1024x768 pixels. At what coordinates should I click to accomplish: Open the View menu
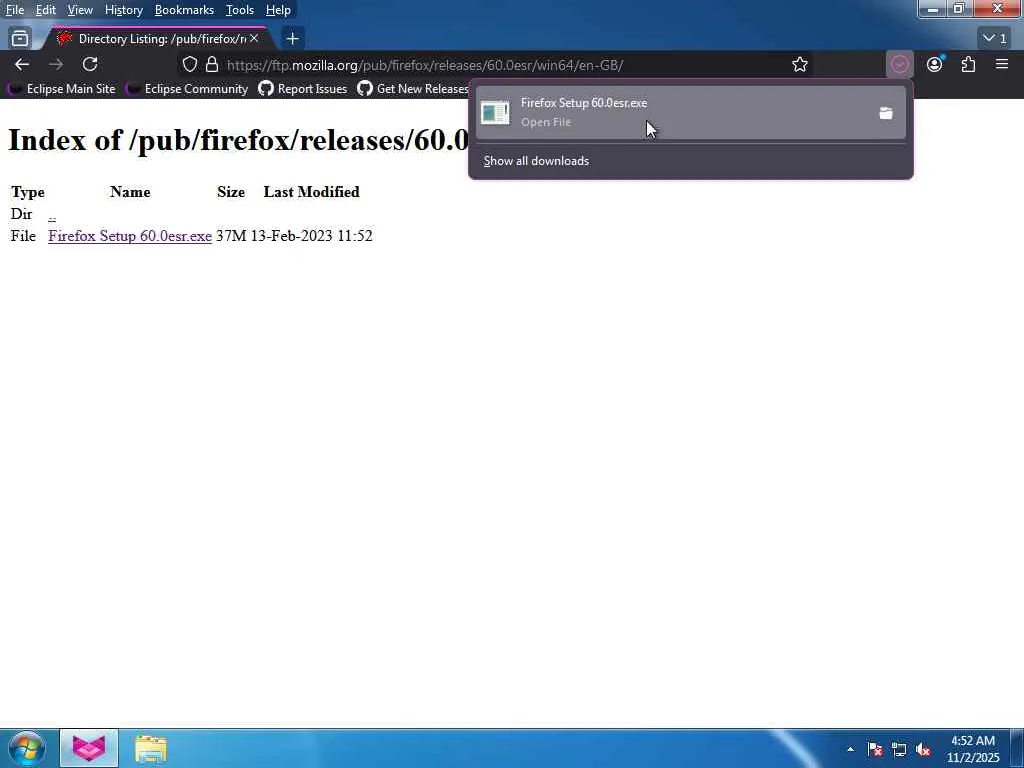tap(80, 10)
